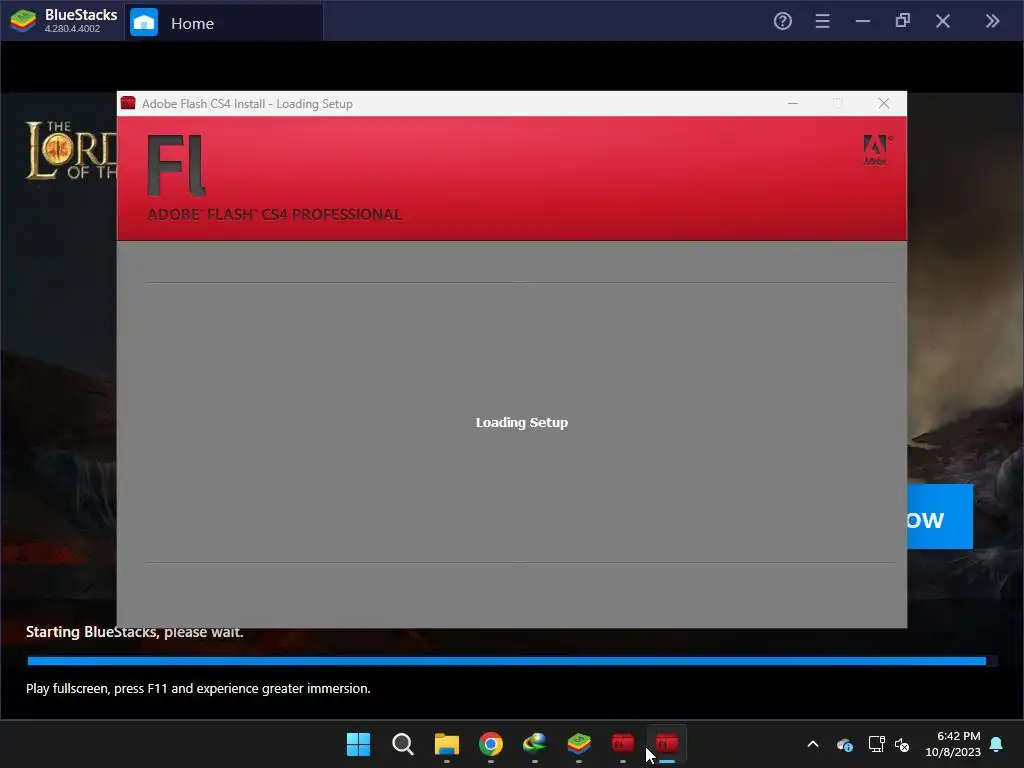1024x768 pixels.
Task: Click the Loading Setup text
Action: (x=522, y=423)
